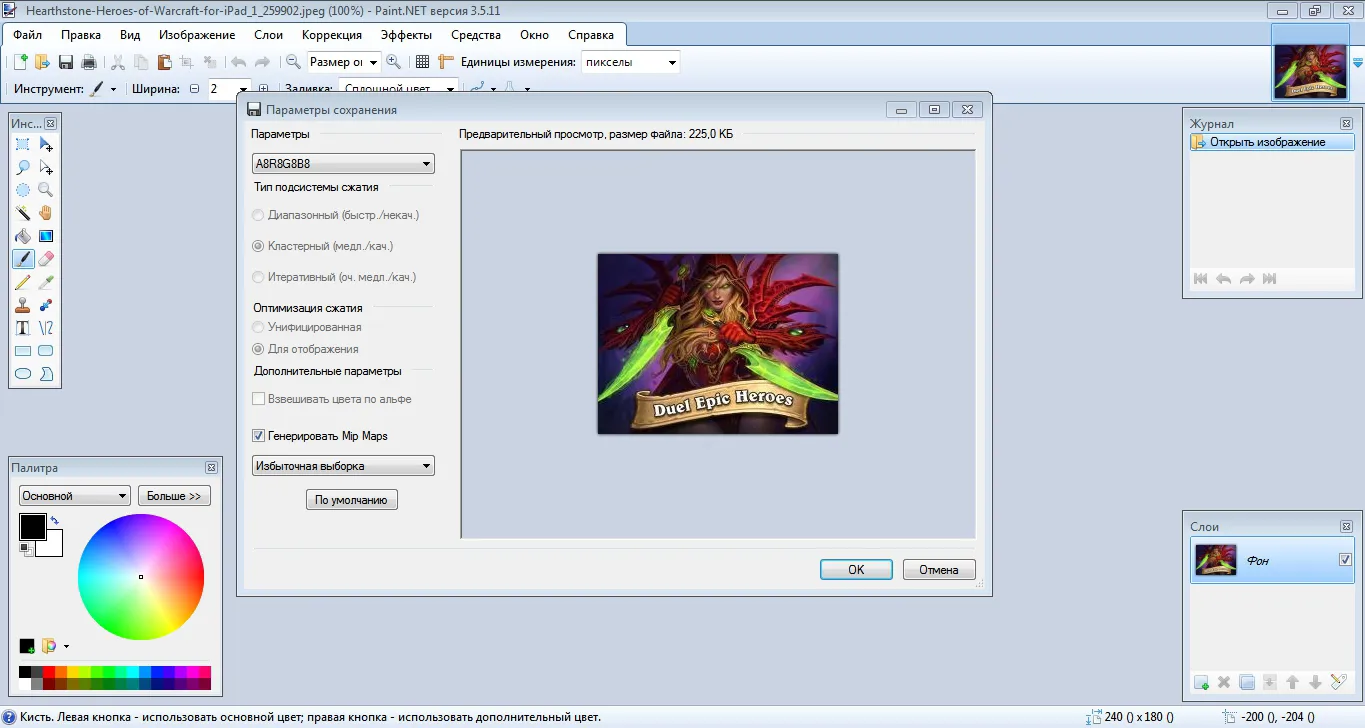This screenshot has height=728, width=1365.
Task: Select the Paintbrush tool in Tools panel
Action: 23,259
